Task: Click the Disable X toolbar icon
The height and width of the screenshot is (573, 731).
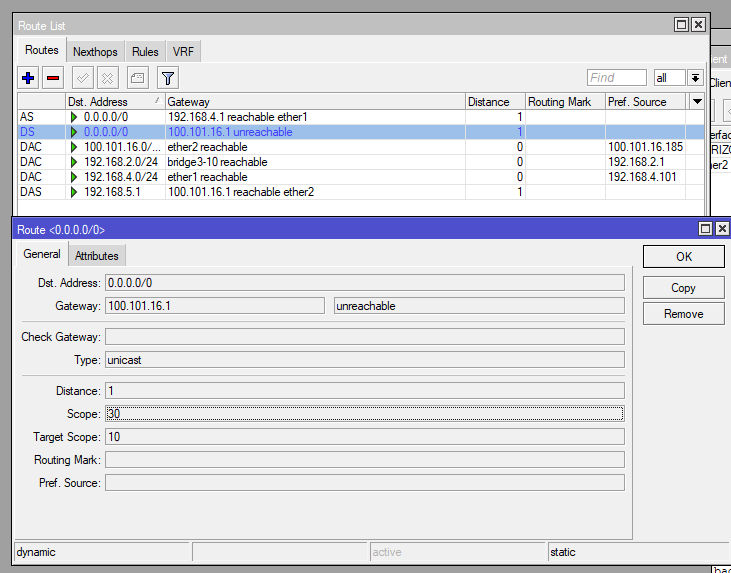Action: (x=107, y=77)
